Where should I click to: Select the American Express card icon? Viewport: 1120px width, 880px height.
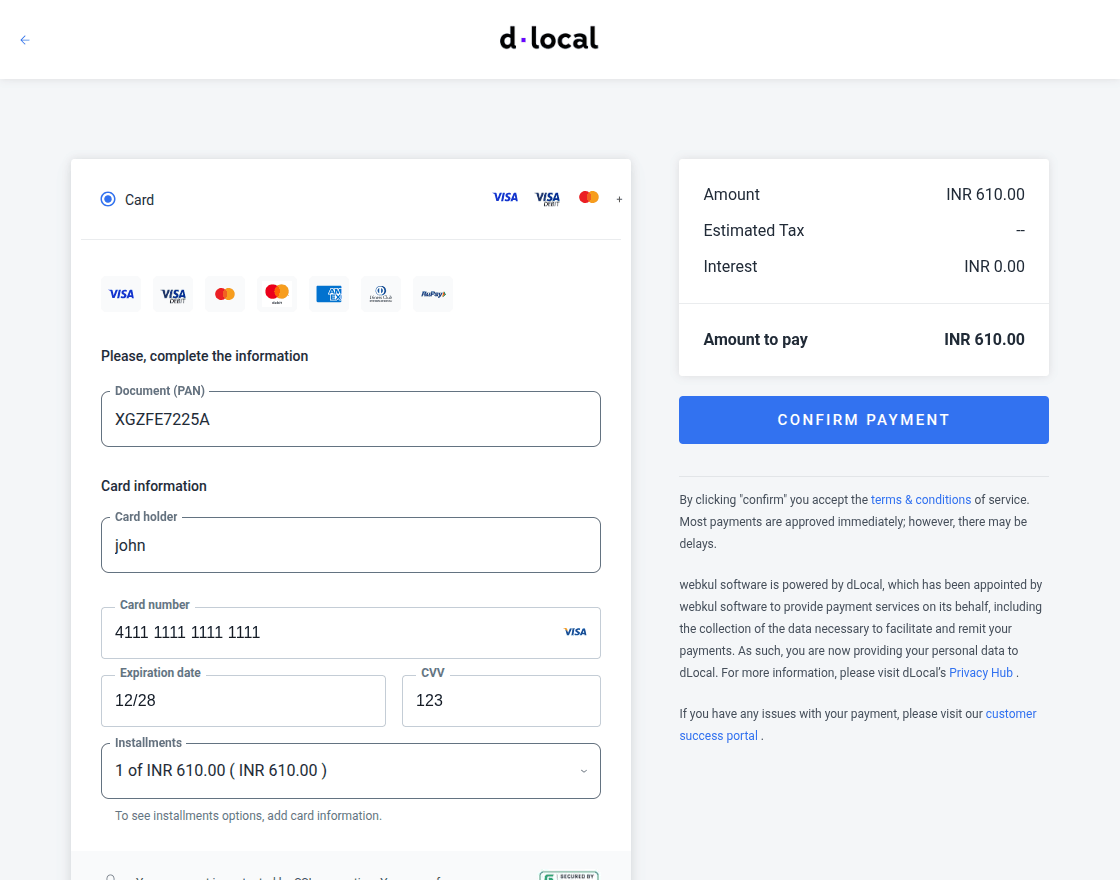[329, 293]
